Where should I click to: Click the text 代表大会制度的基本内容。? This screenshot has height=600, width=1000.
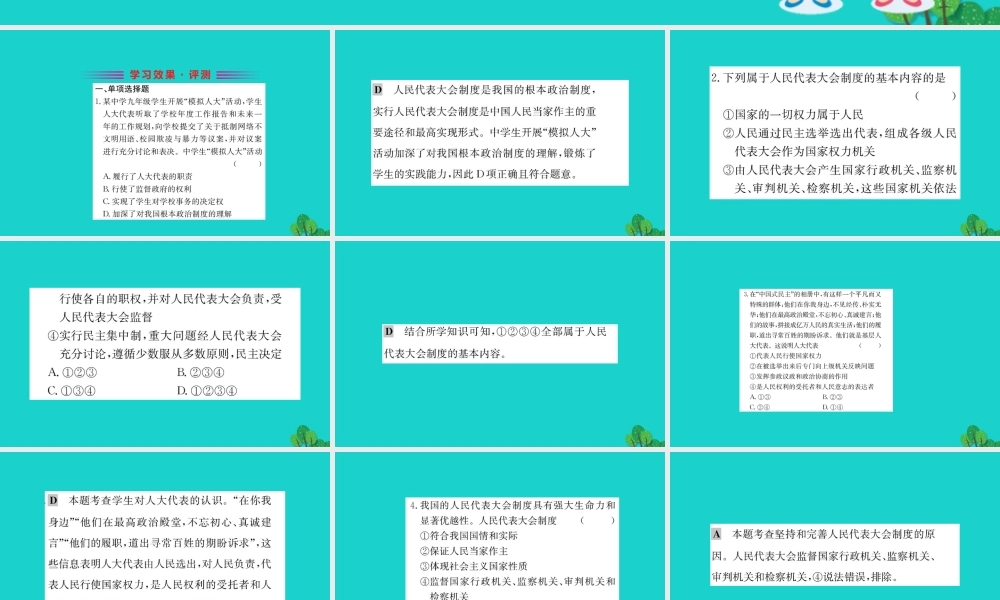445,353
